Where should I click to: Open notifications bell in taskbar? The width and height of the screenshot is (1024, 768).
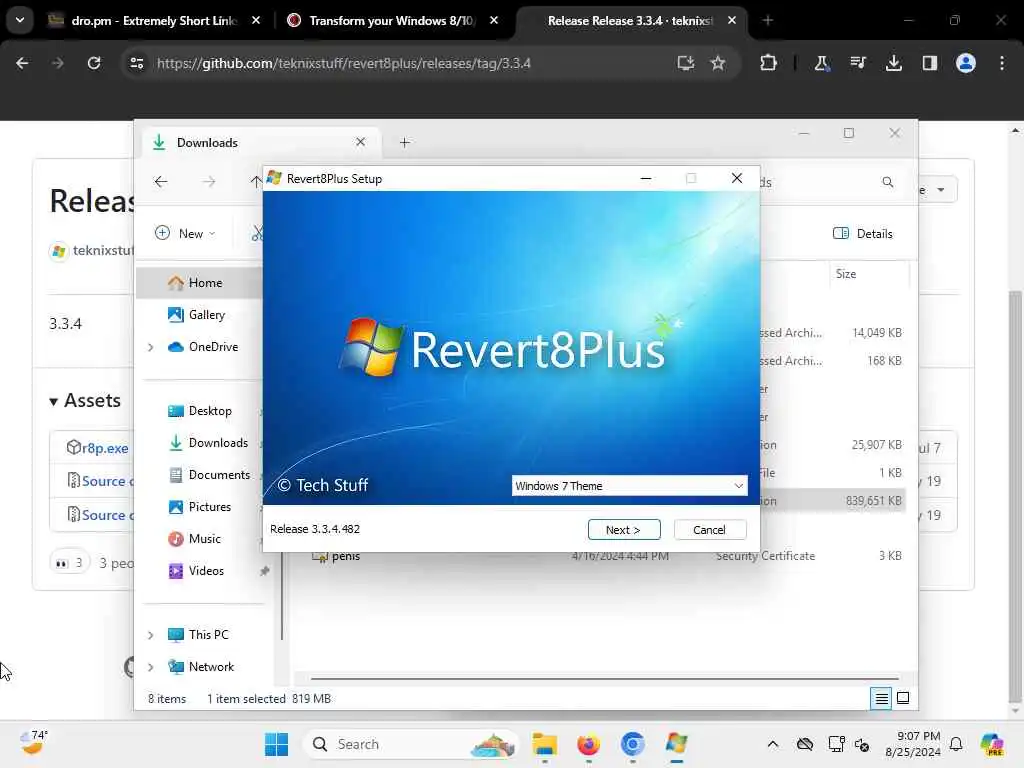(956, 744)
